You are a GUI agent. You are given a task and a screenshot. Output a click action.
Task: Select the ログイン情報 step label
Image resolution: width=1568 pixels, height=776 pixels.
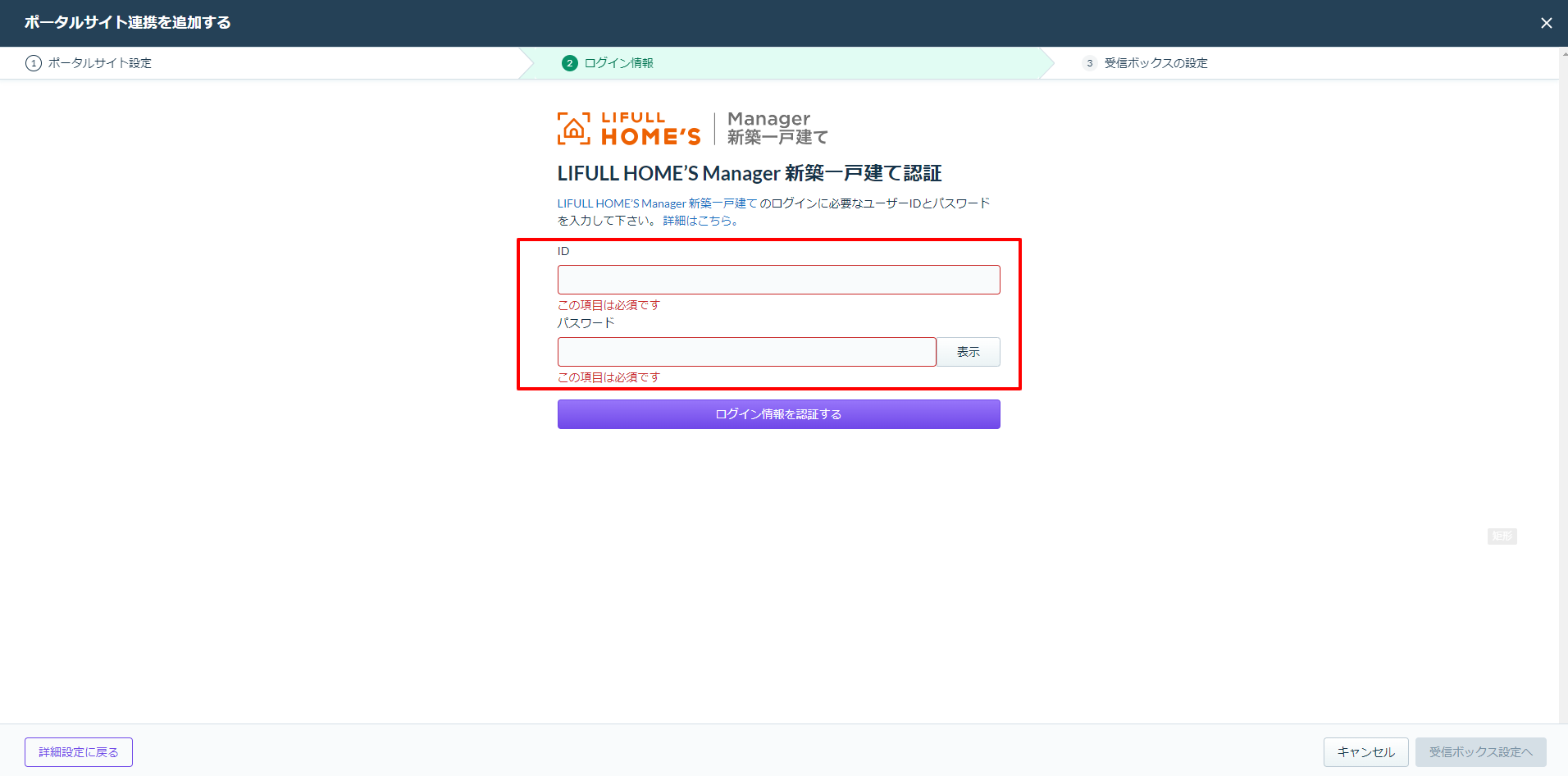pos(618,63)
